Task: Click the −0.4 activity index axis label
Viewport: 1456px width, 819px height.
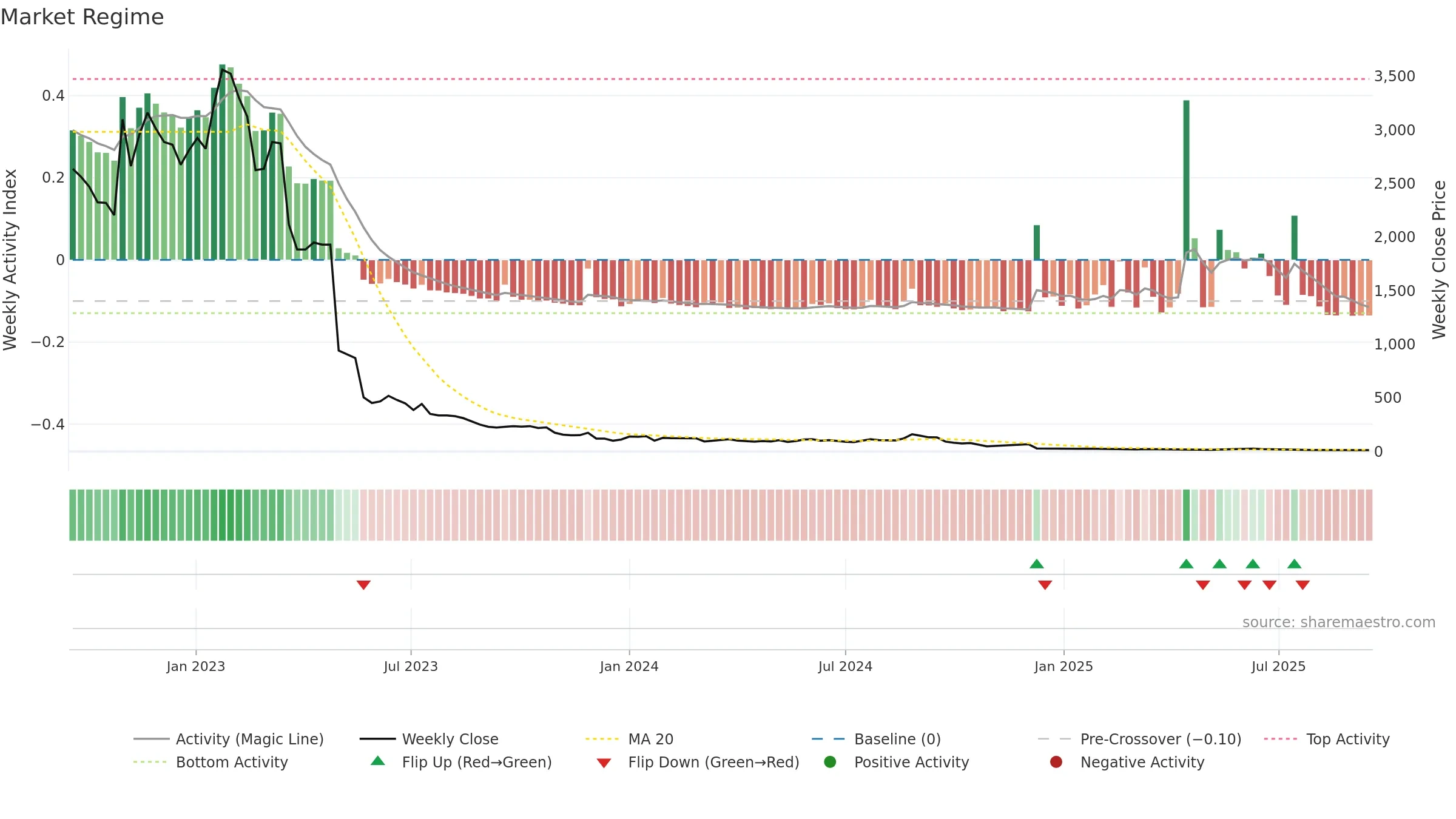Action: [48, 425]
